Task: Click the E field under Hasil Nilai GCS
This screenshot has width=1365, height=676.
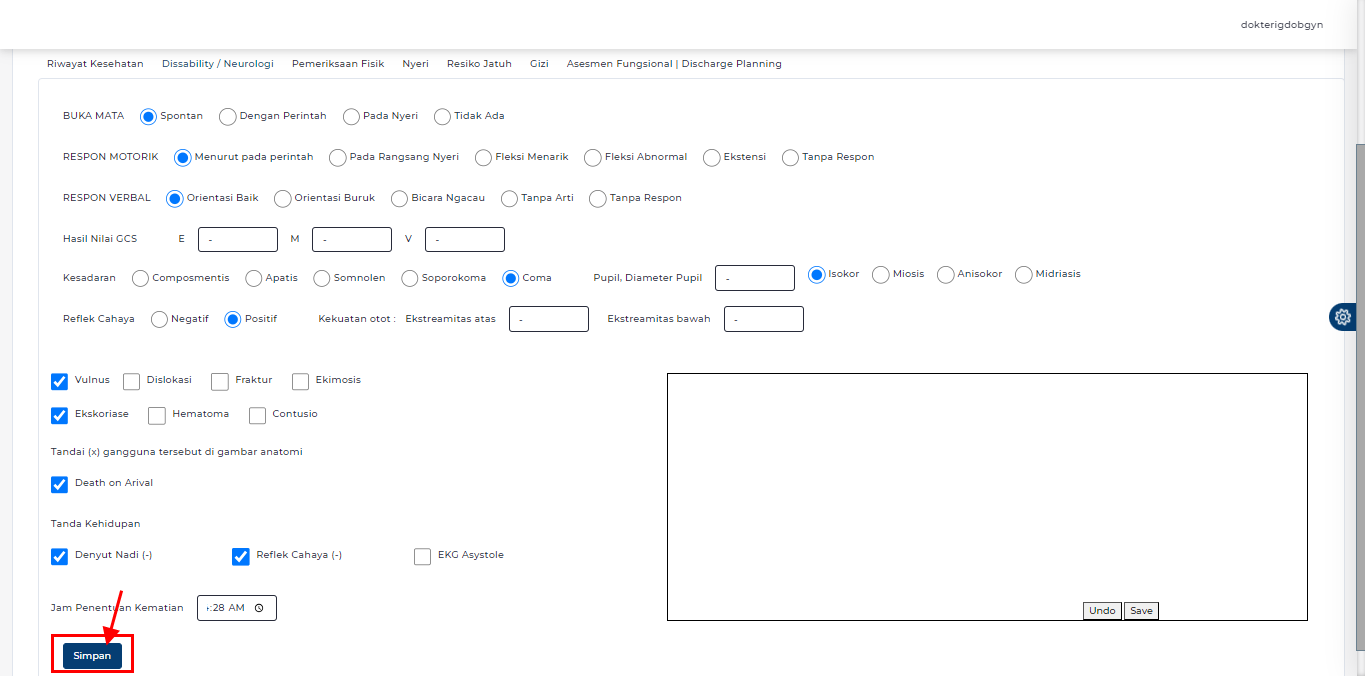Action: [238, 239]
